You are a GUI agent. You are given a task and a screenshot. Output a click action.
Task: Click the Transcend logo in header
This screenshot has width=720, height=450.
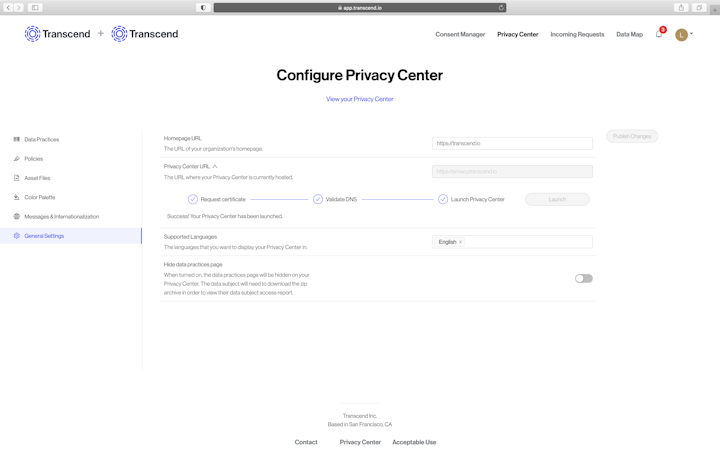point(57,34)
